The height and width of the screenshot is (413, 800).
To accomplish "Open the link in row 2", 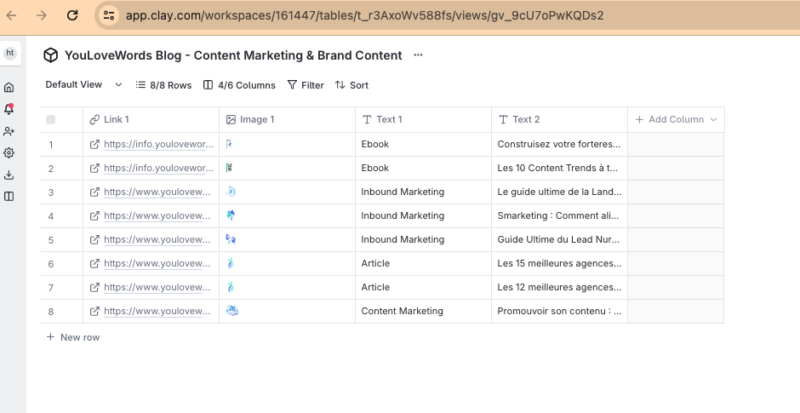I will pyautogui.click(x=158, y=168).
